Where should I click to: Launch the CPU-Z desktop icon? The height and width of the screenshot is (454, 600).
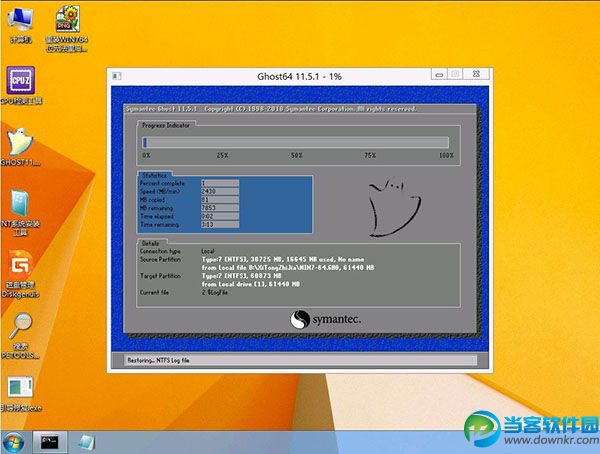click(x=21, y=85)
